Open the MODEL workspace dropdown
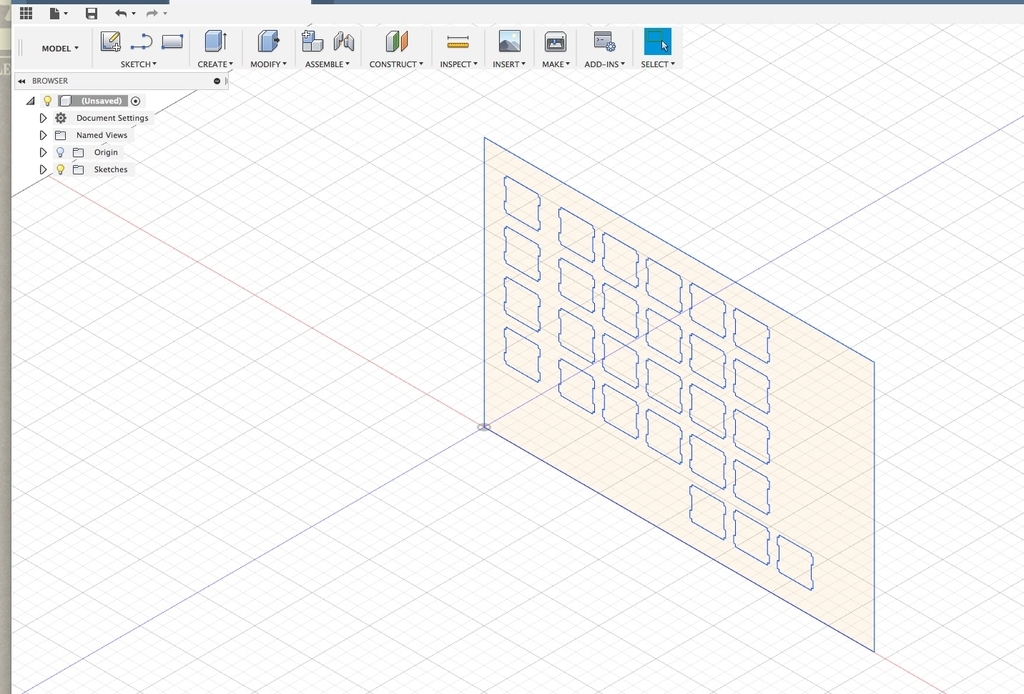This screenshot has height=694, width=1024. [x=59, y=48]
